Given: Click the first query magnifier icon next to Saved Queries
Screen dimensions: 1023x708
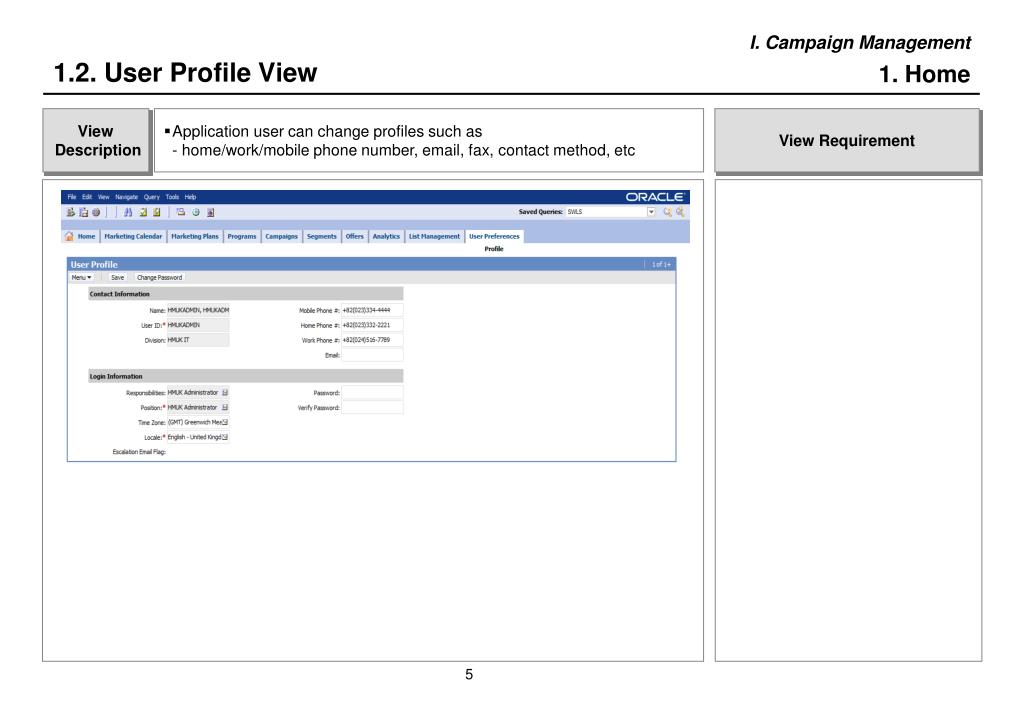Looking at the screenshot, I should 667,211.
